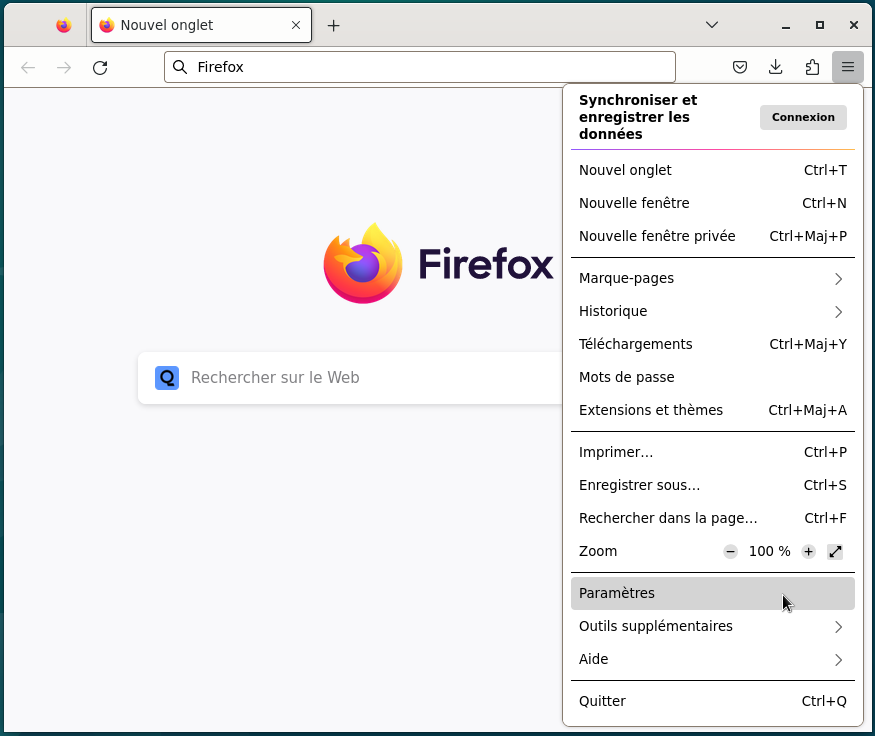
Task: Click the Connexion button
Action: [x=803, y=117]
